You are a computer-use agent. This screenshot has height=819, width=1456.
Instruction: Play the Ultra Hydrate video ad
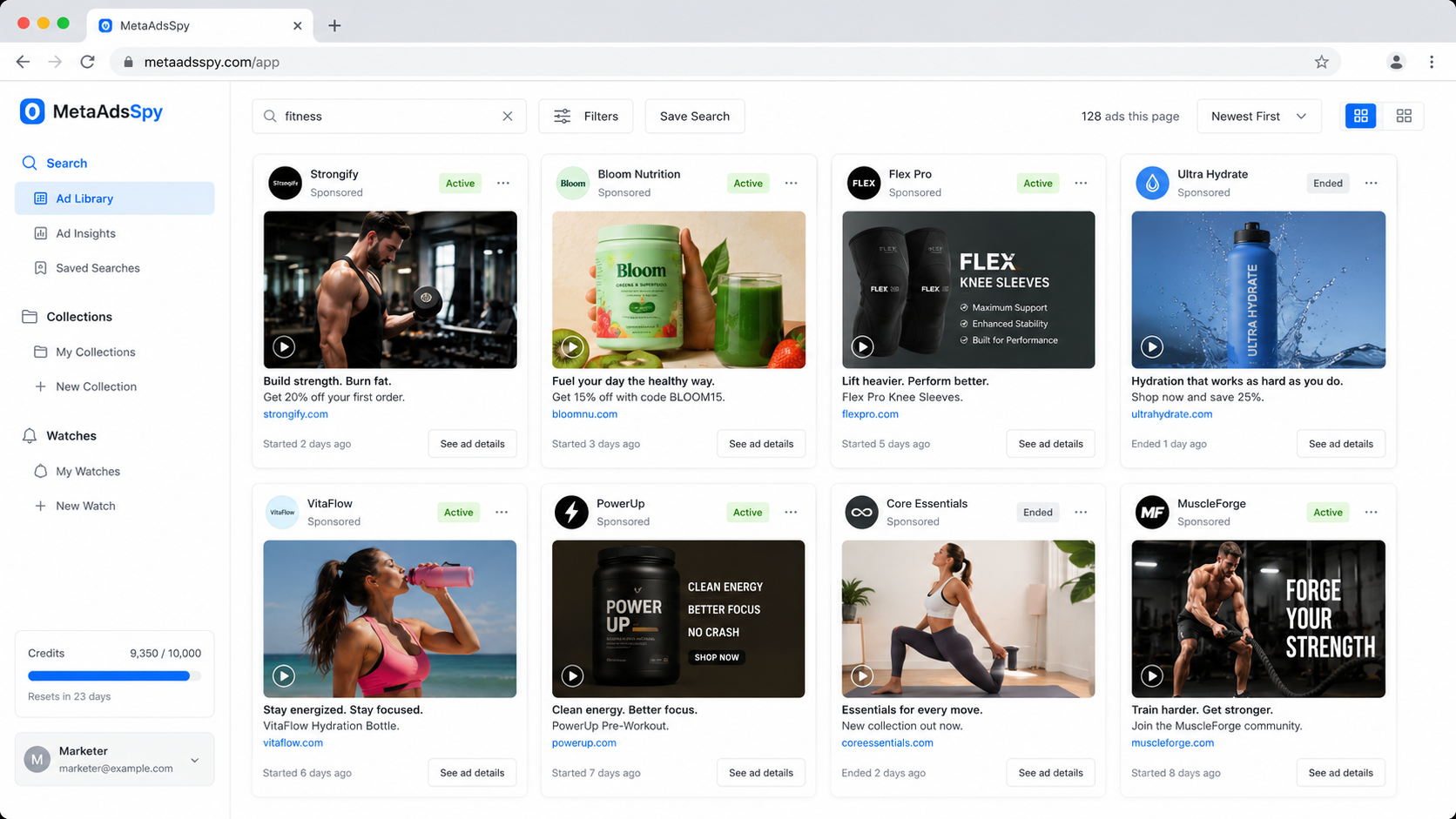tap(1152, 346)
